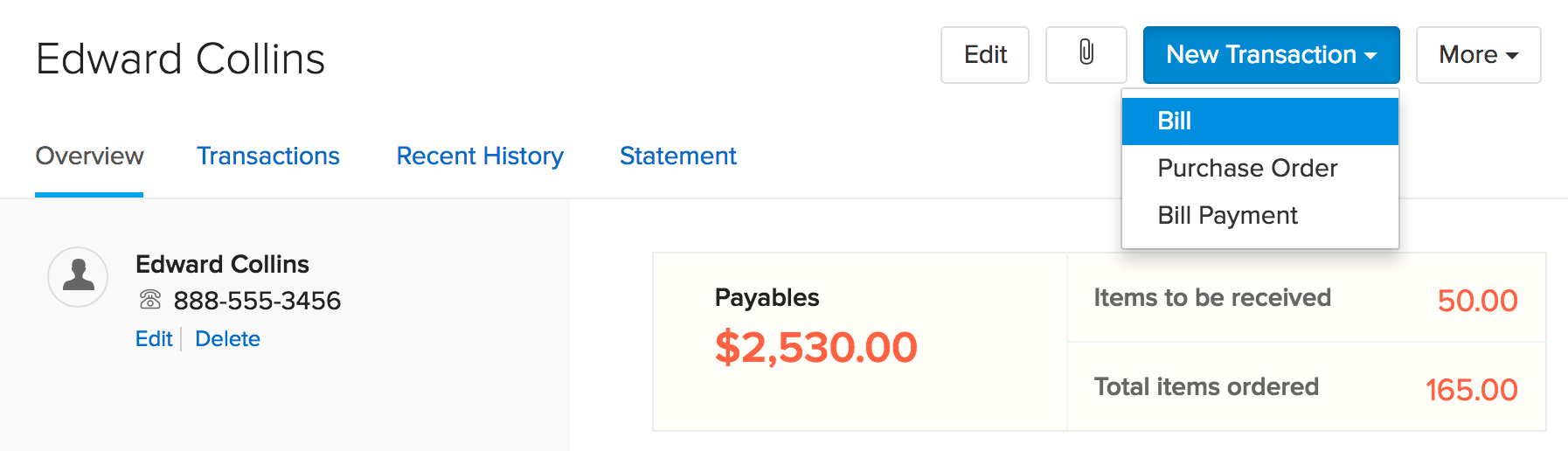Click Edit link under contact phone

click(x=154, y=338)
